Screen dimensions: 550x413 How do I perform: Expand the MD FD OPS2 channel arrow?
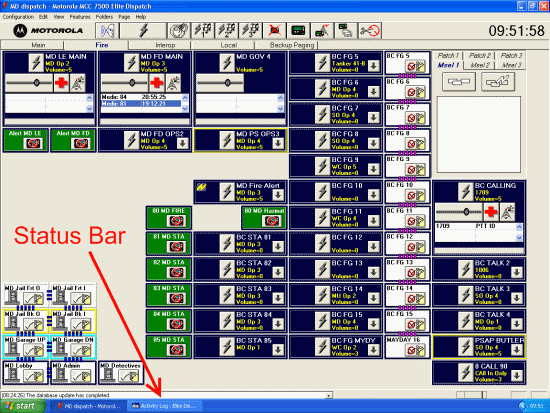click(182, 143)
